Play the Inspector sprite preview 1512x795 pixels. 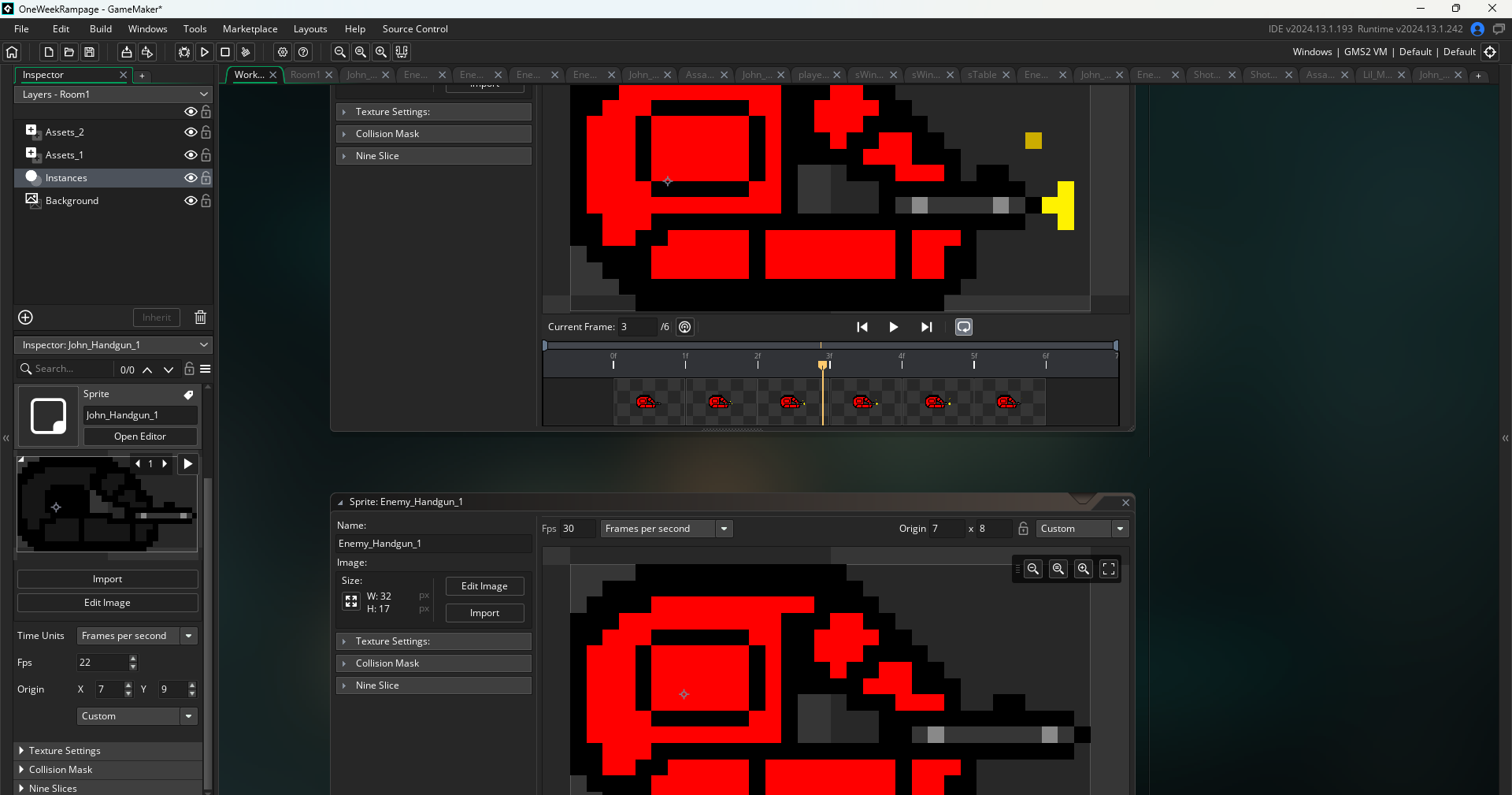[187, 464]
